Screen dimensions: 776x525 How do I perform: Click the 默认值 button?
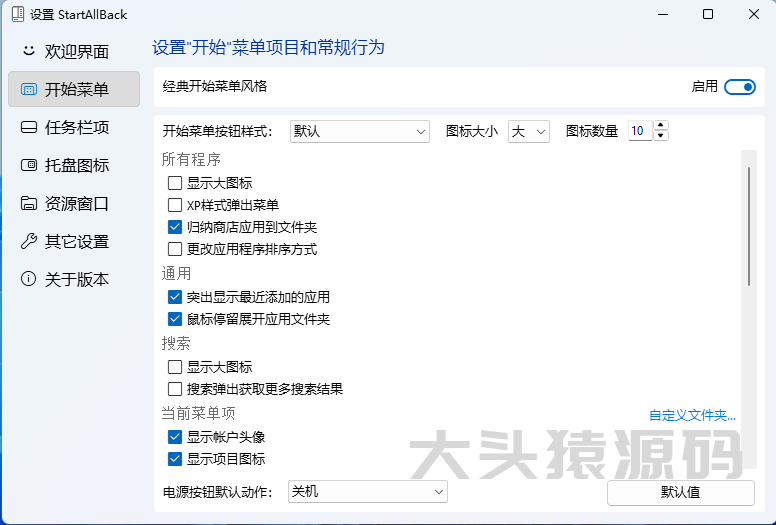680,492
